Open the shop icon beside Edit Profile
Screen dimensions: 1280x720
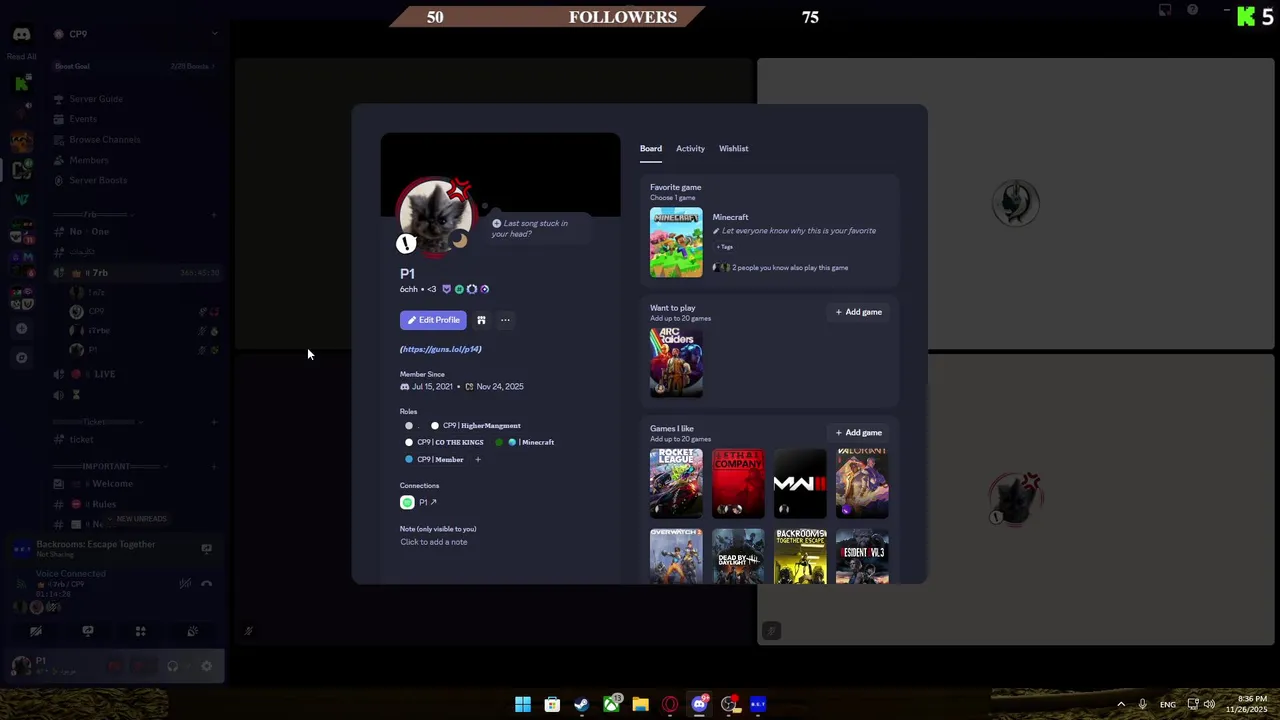pos(481,320)
